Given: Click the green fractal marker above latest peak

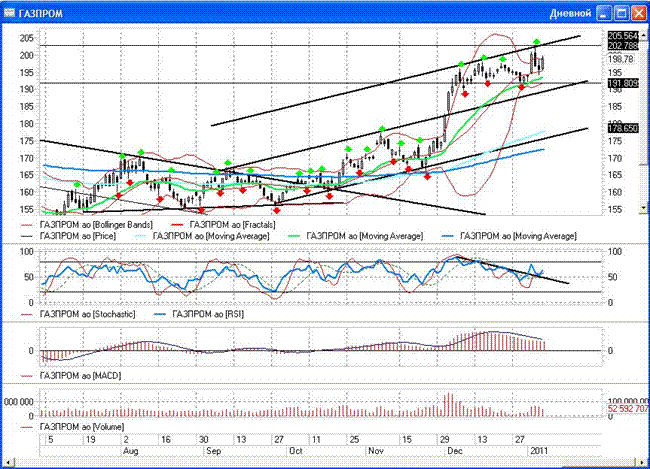Looking at the screenshot, I should [x=536, y=42].
